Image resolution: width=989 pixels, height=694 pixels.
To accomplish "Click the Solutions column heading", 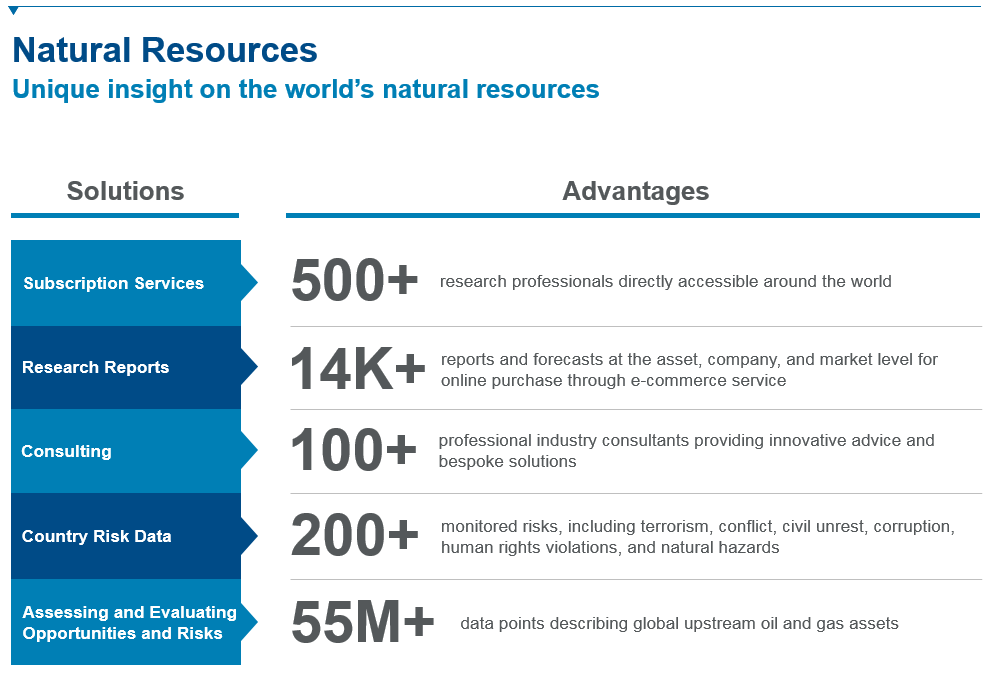I will tap(125, 191).
